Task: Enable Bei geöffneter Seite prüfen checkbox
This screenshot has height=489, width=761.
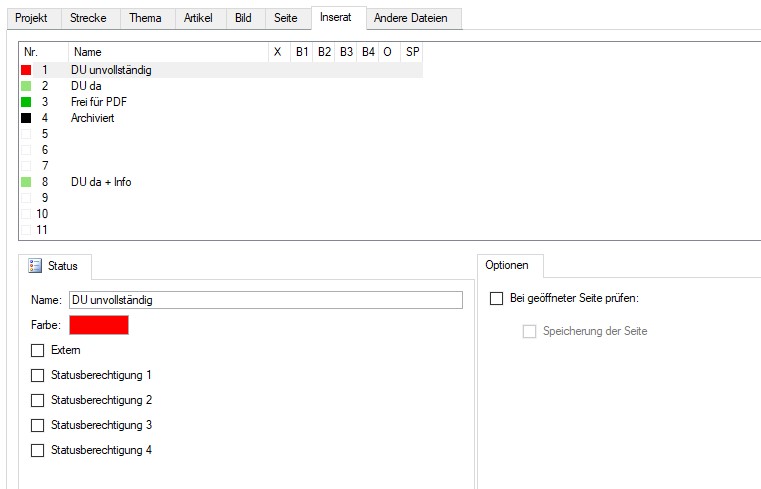Action: (x=496, y=298)
